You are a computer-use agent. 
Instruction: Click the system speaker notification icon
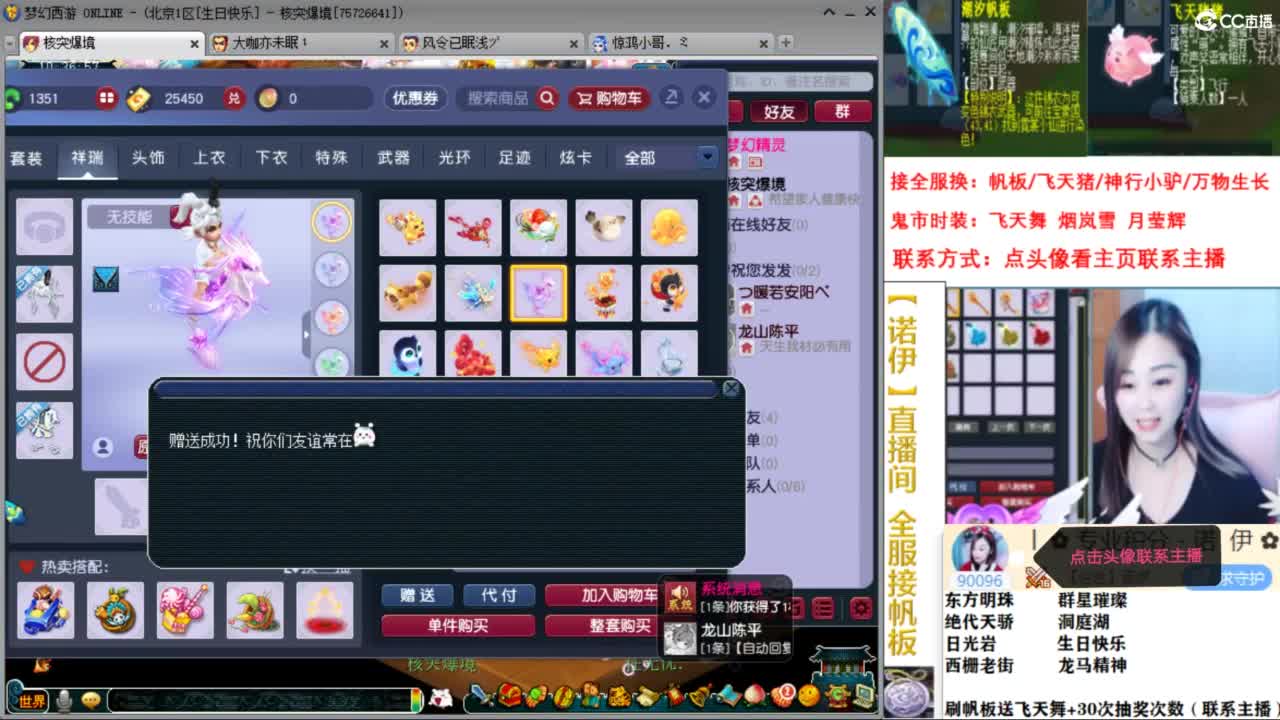click(x=680, y=597)
